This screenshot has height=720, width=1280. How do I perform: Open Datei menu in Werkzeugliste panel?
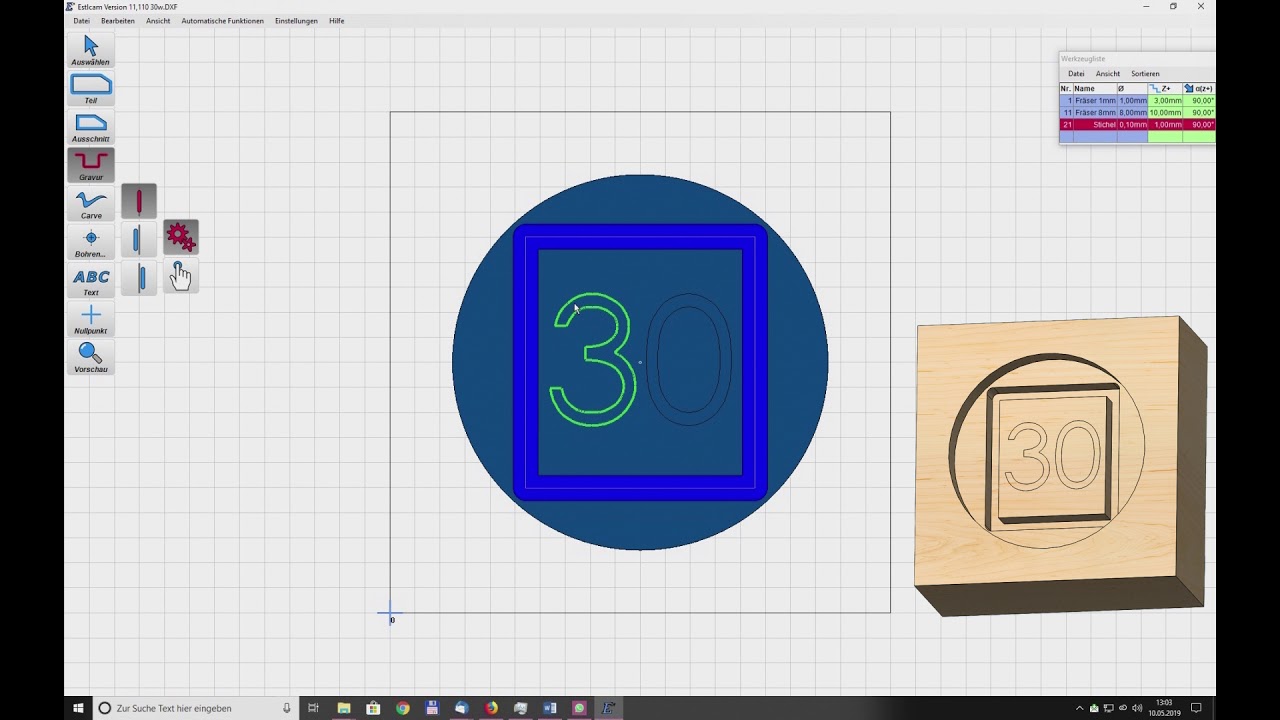tap(1076, 74)
